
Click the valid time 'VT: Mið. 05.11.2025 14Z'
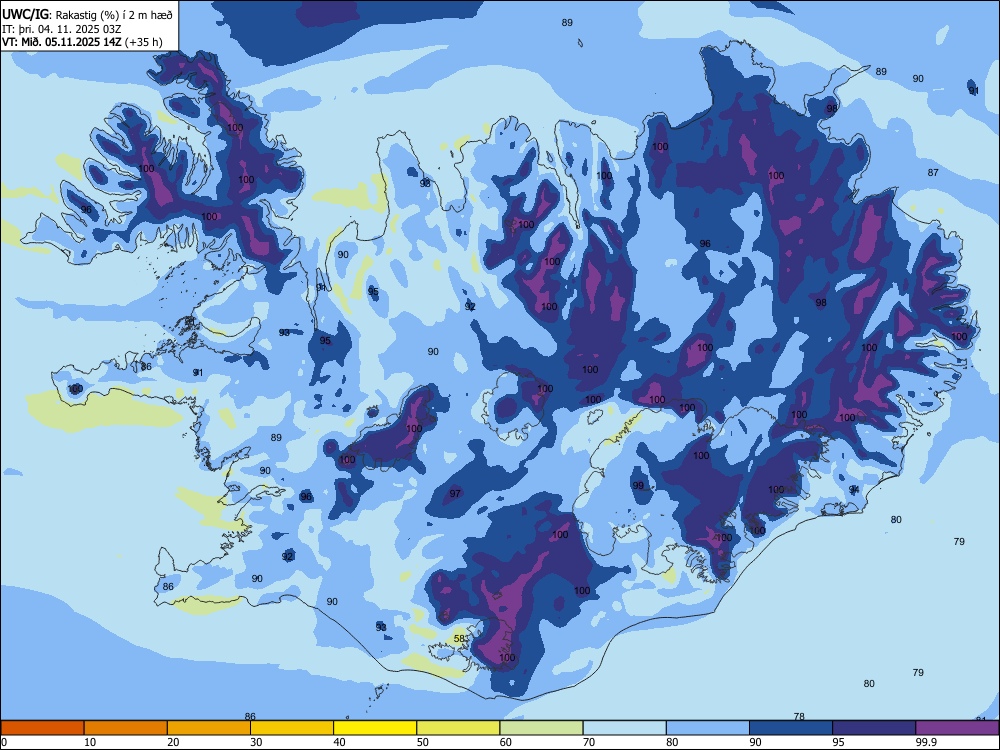[62, 42]
